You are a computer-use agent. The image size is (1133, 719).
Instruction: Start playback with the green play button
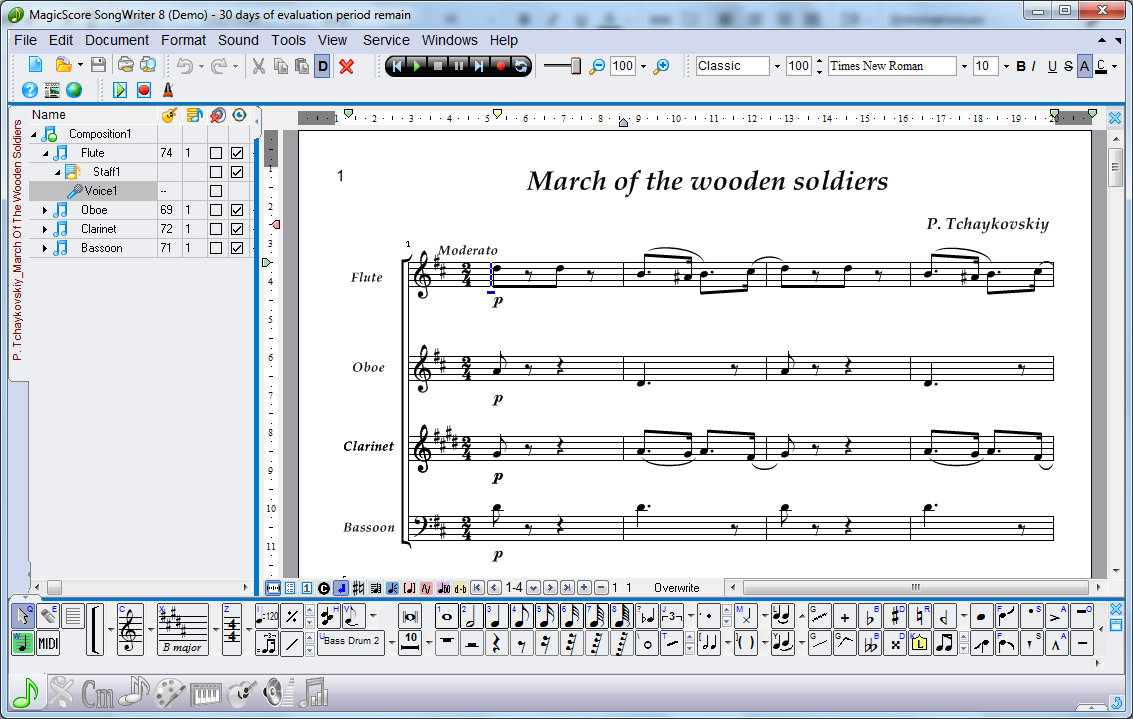point(417,66)
